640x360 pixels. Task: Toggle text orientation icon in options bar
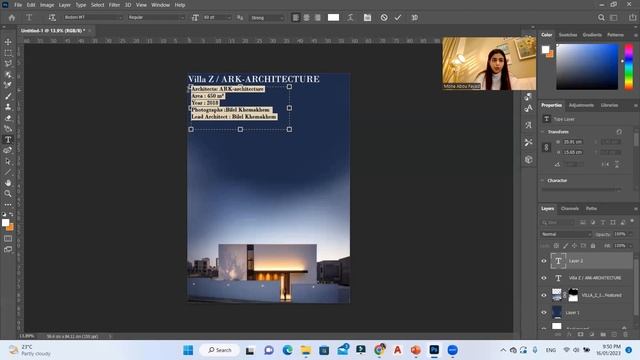click(52, 18)
